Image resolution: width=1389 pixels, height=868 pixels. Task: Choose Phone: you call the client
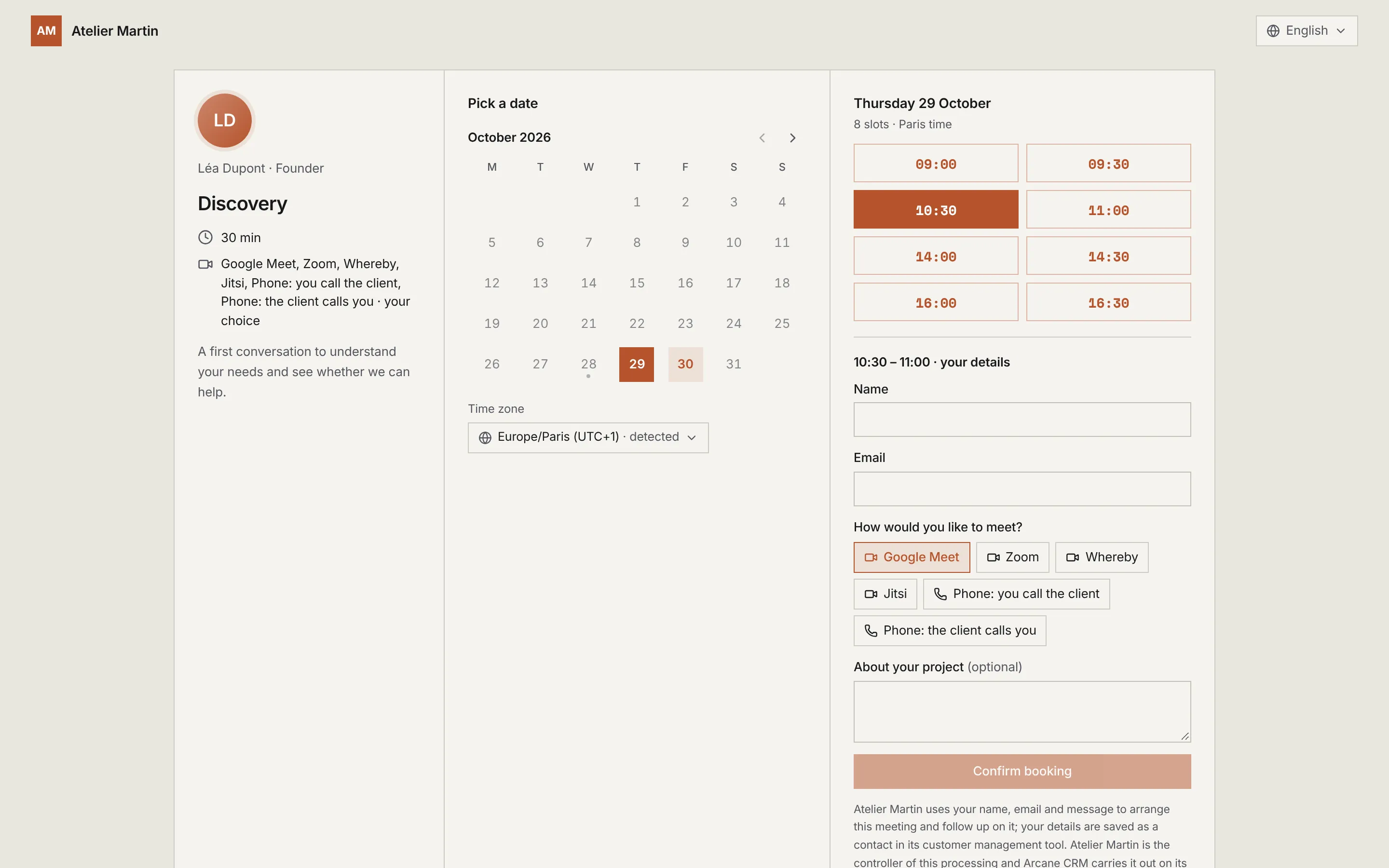(1016, 594)
